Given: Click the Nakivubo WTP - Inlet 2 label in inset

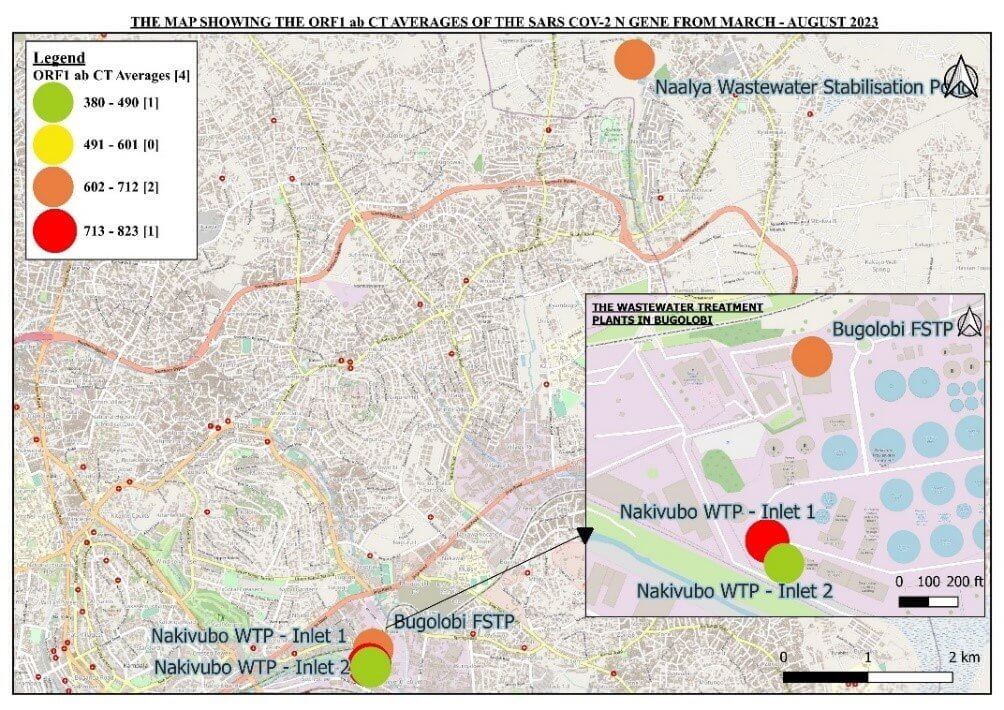Looking at the screenshot, I should point(734,590).
